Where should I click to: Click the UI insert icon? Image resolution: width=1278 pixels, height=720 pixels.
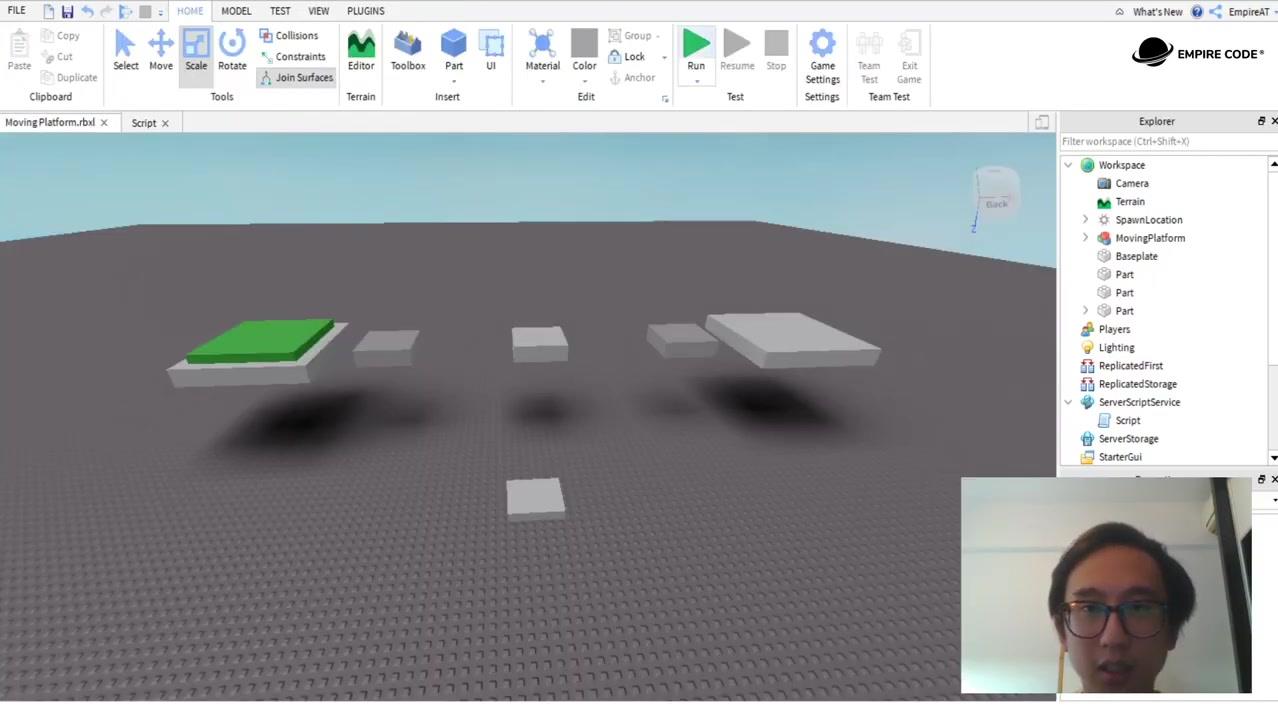point(491,50)
